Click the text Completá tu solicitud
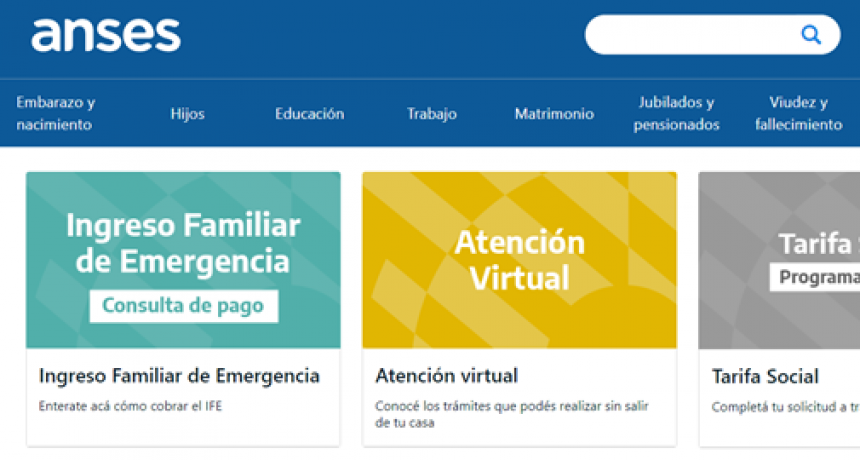 (774, 407)
